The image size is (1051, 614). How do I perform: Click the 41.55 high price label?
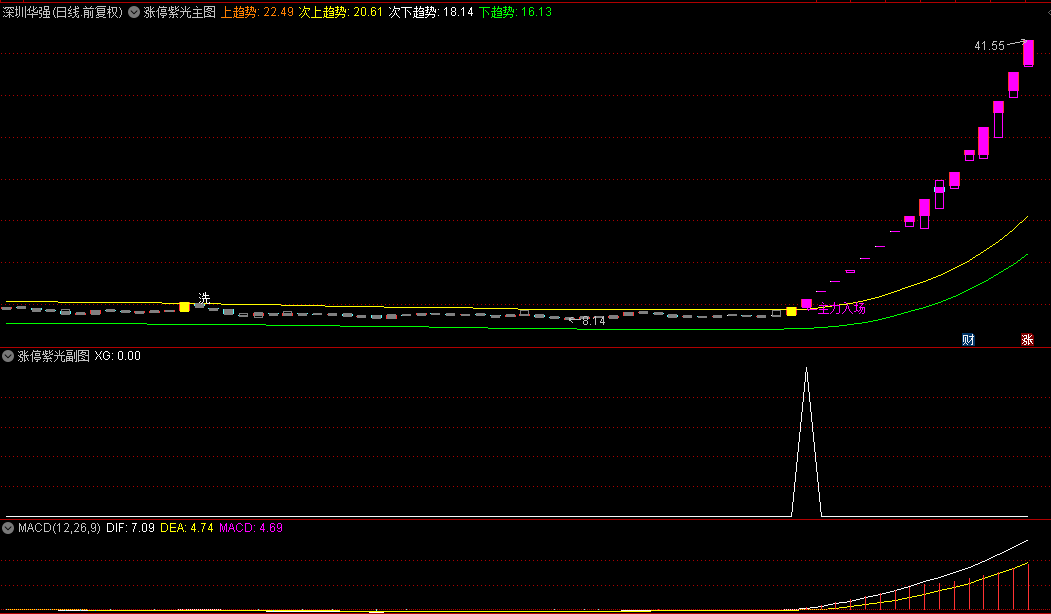click(989, 46)
